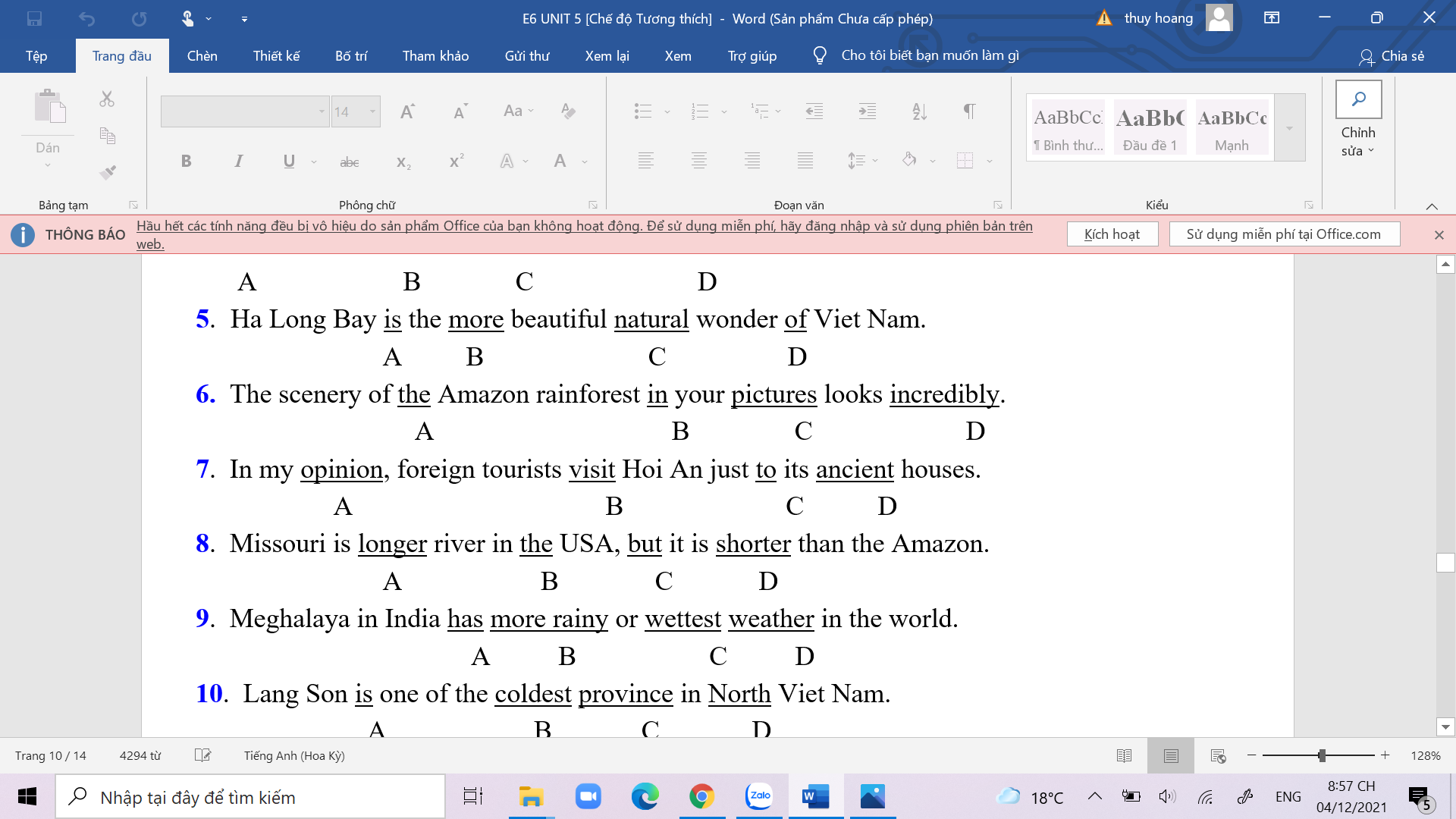Close the THÔNG BÁO notification bar

[1439, 235]
